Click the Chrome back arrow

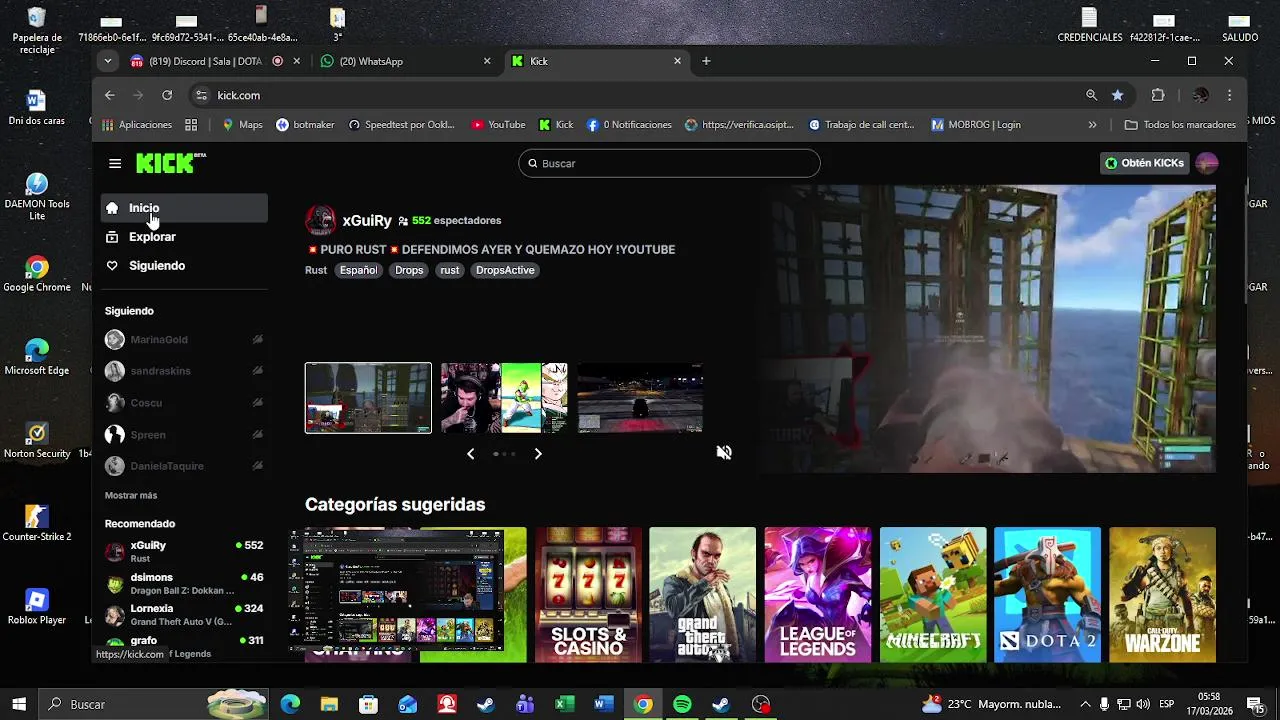coord(110,95)
